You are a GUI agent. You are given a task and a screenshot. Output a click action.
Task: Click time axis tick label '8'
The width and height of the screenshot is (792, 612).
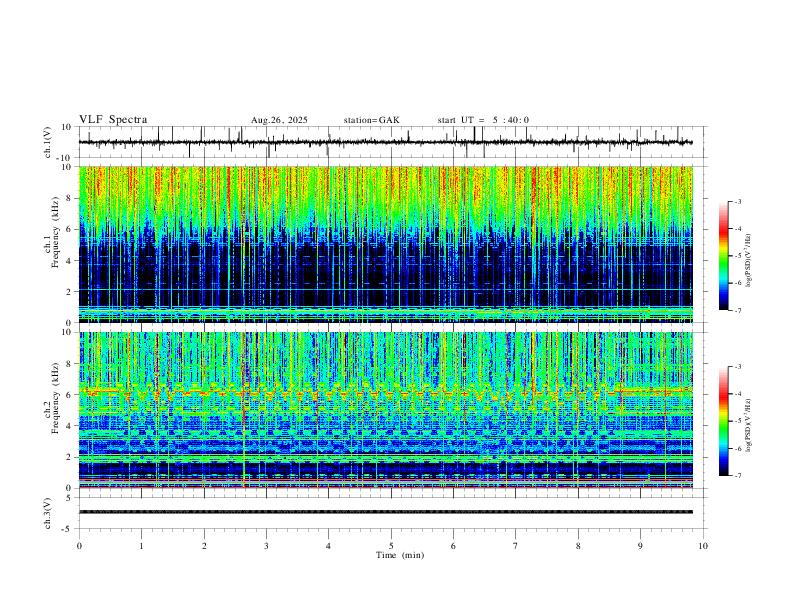[578, 546]
